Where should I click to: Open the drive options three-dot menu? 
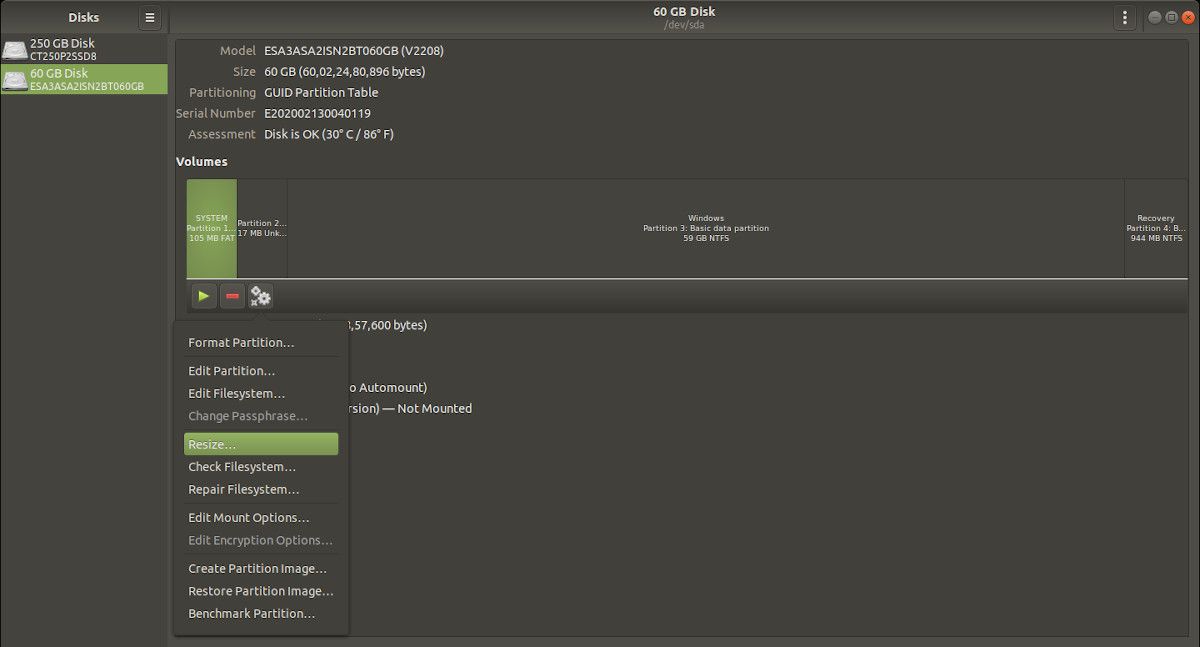[x=1124, y=17]
